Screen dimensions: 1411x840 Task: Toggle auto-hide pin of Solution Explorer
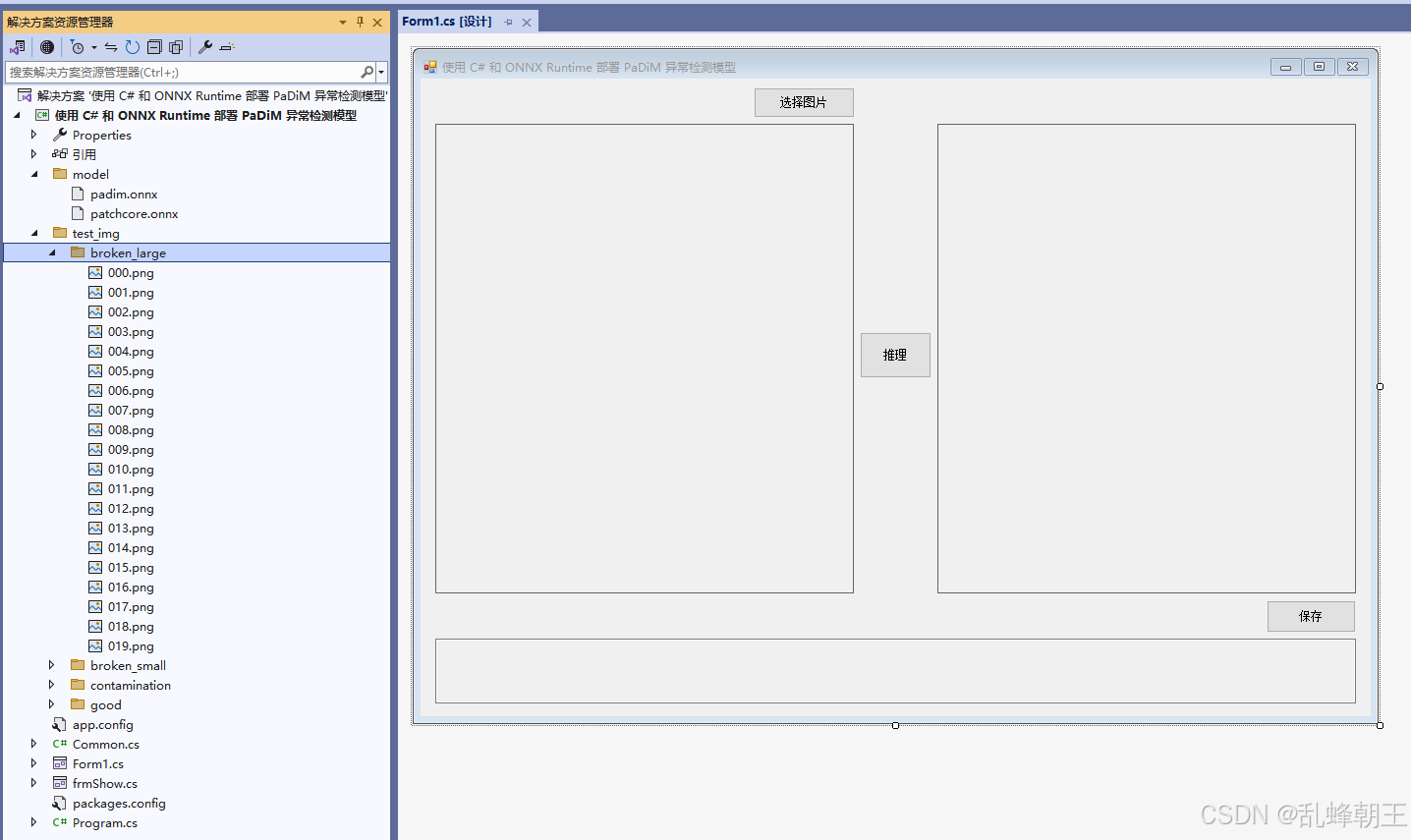coord(360,22)
